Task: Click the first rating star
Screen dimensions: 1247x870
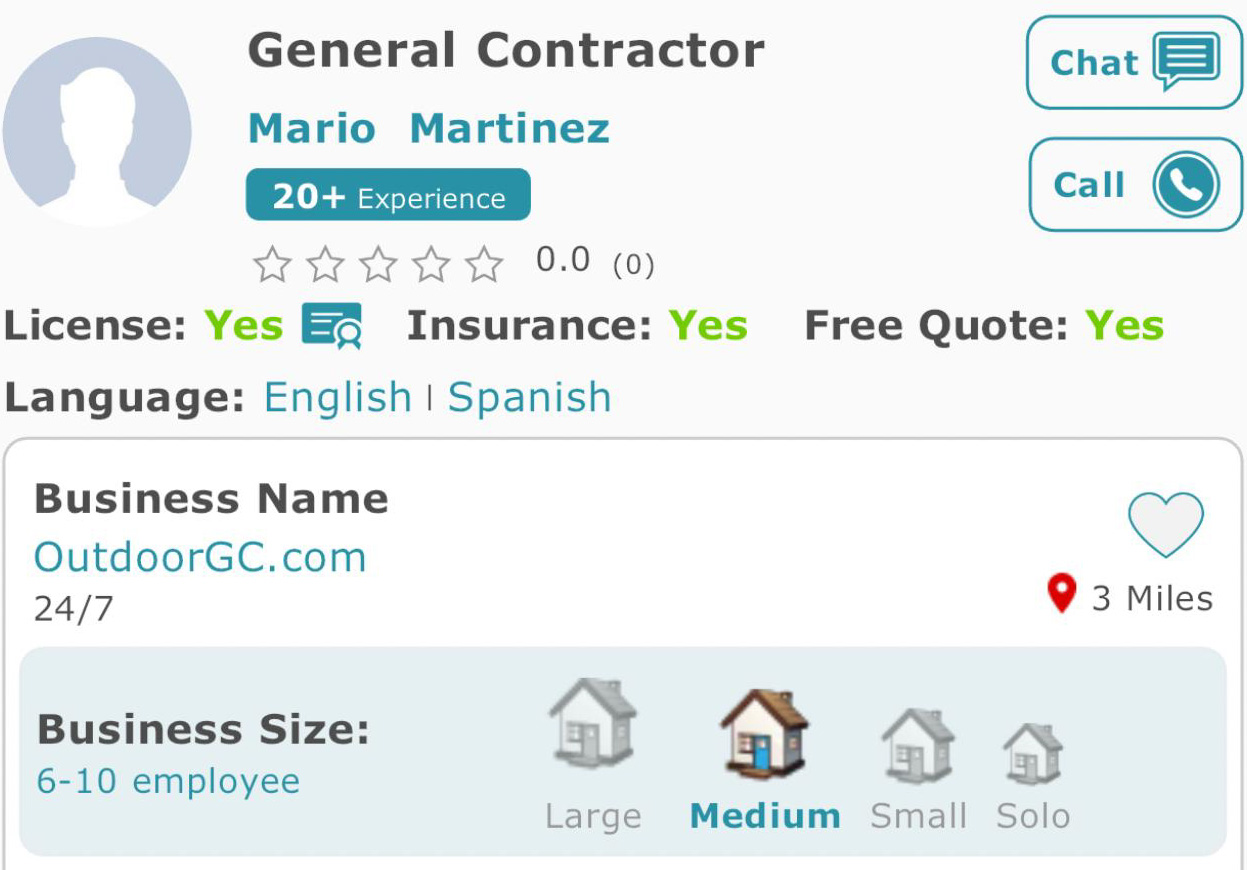Action: (272, 265)
